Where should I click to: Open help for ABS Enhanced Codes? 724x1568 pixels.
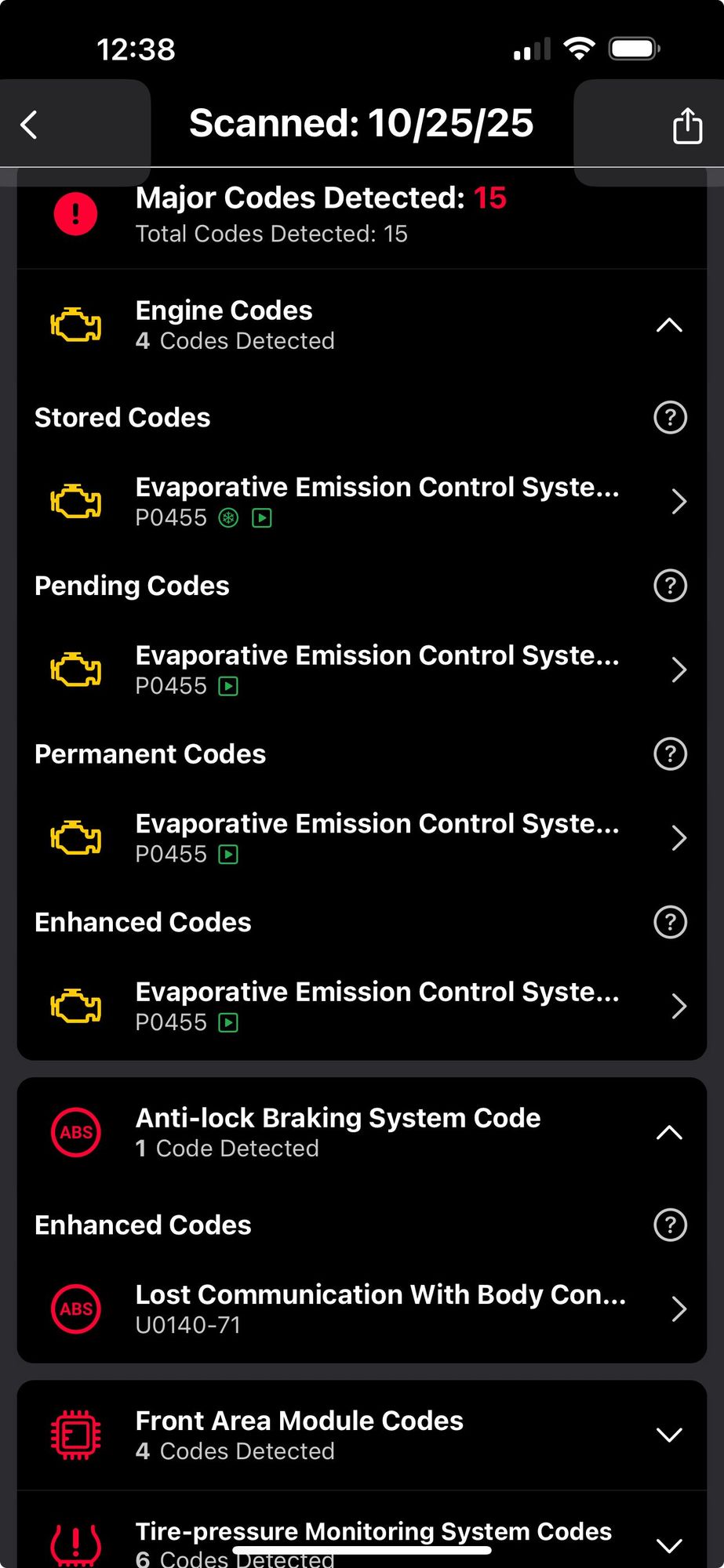[670, 1225]
